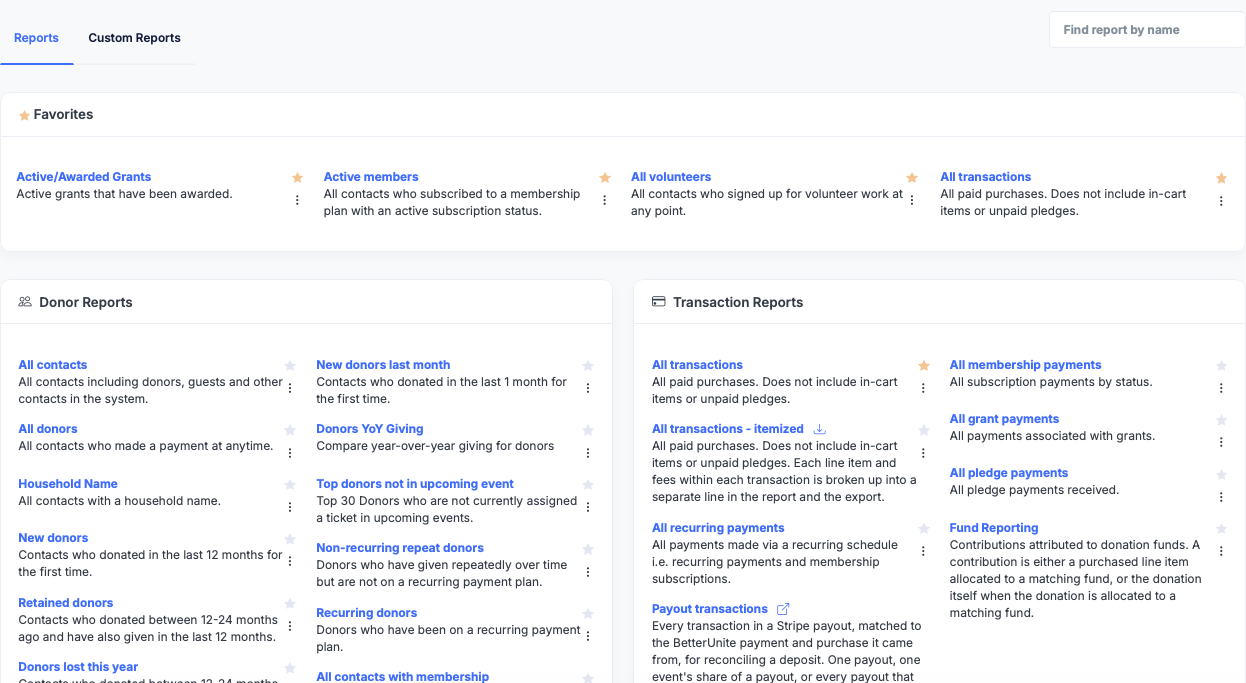Unfavorite Active/Awarded Grants using its star
1246x683 pixels.
(297, 178)
